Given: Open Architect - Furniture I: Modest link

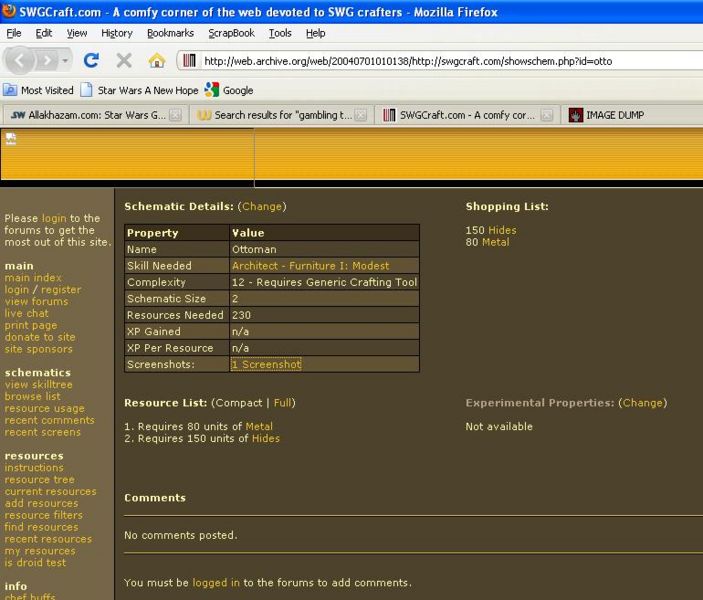Looking at the screenshot, I should 310,266.
